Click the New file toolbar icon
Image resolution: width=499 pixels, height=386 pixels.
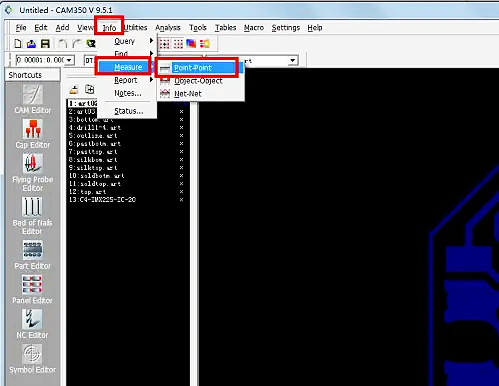tap(18, 44)
